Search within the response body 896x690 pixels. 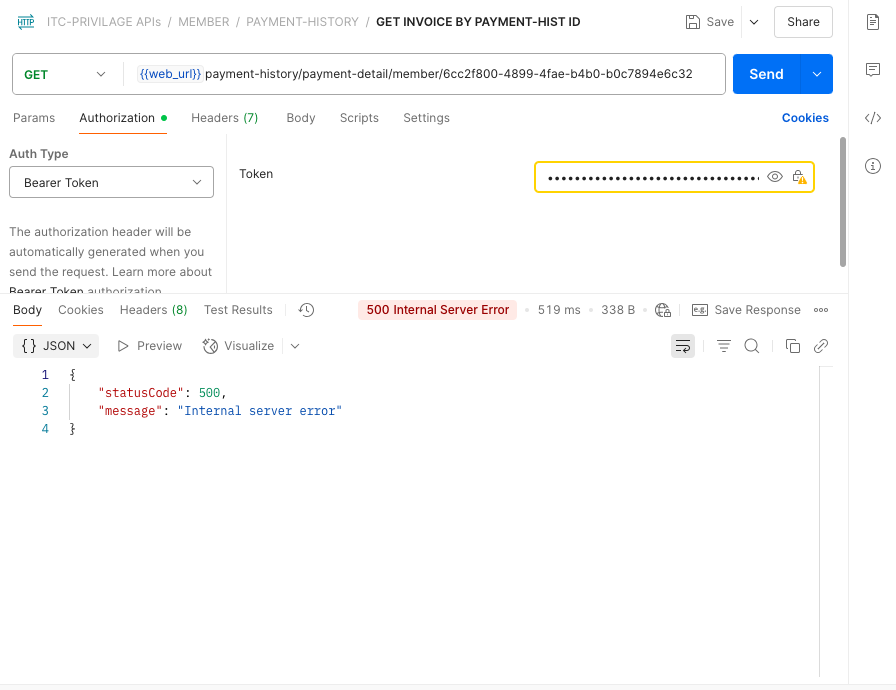click(752, 346)
